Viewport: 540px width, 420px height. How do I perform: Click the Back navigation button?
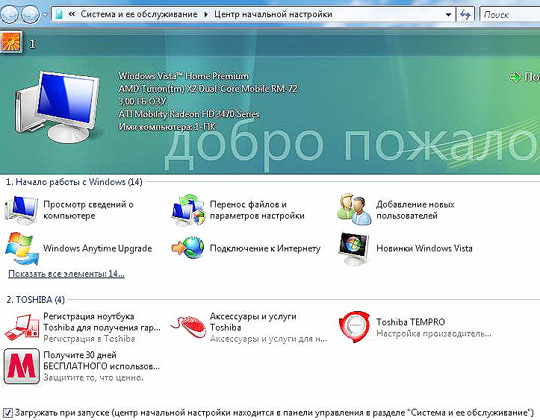coord(9,14)
